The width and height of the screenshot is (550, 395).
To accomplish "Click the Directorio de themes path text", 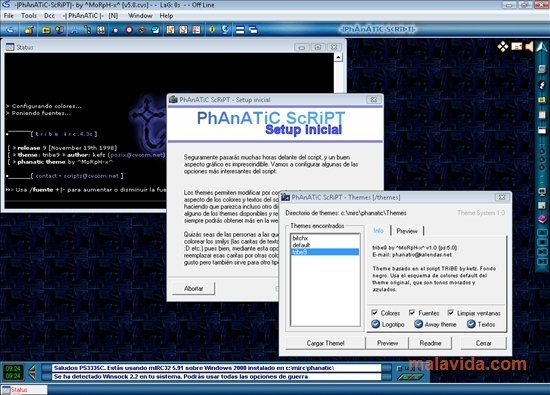I will click(346, 213).
